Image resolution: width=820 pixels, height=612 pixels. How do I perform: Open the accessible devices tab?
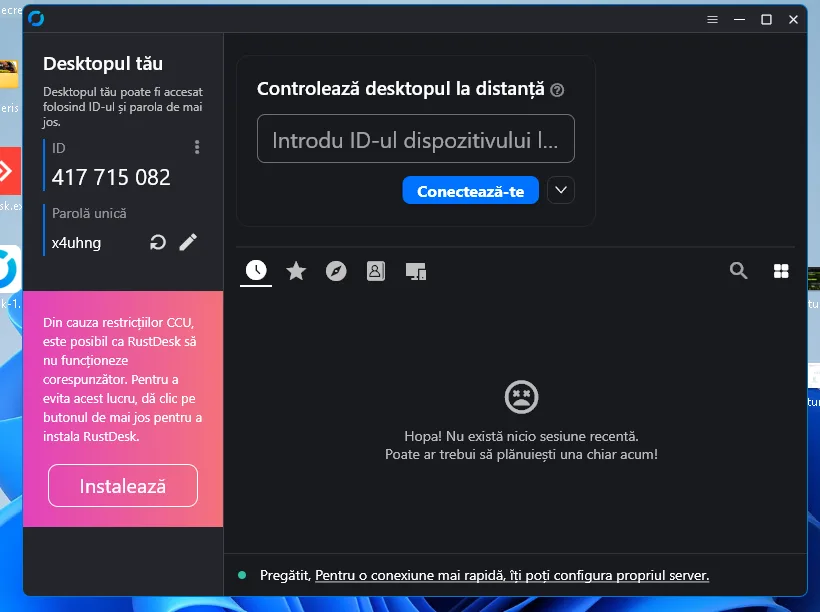click(x=416, y=271)
